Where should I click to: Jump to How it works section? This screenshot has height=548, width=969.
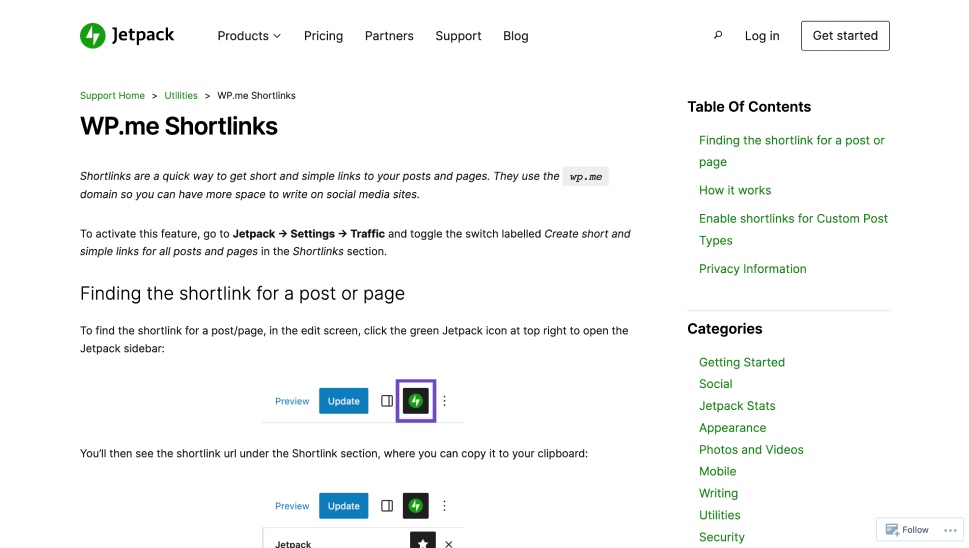735,190
